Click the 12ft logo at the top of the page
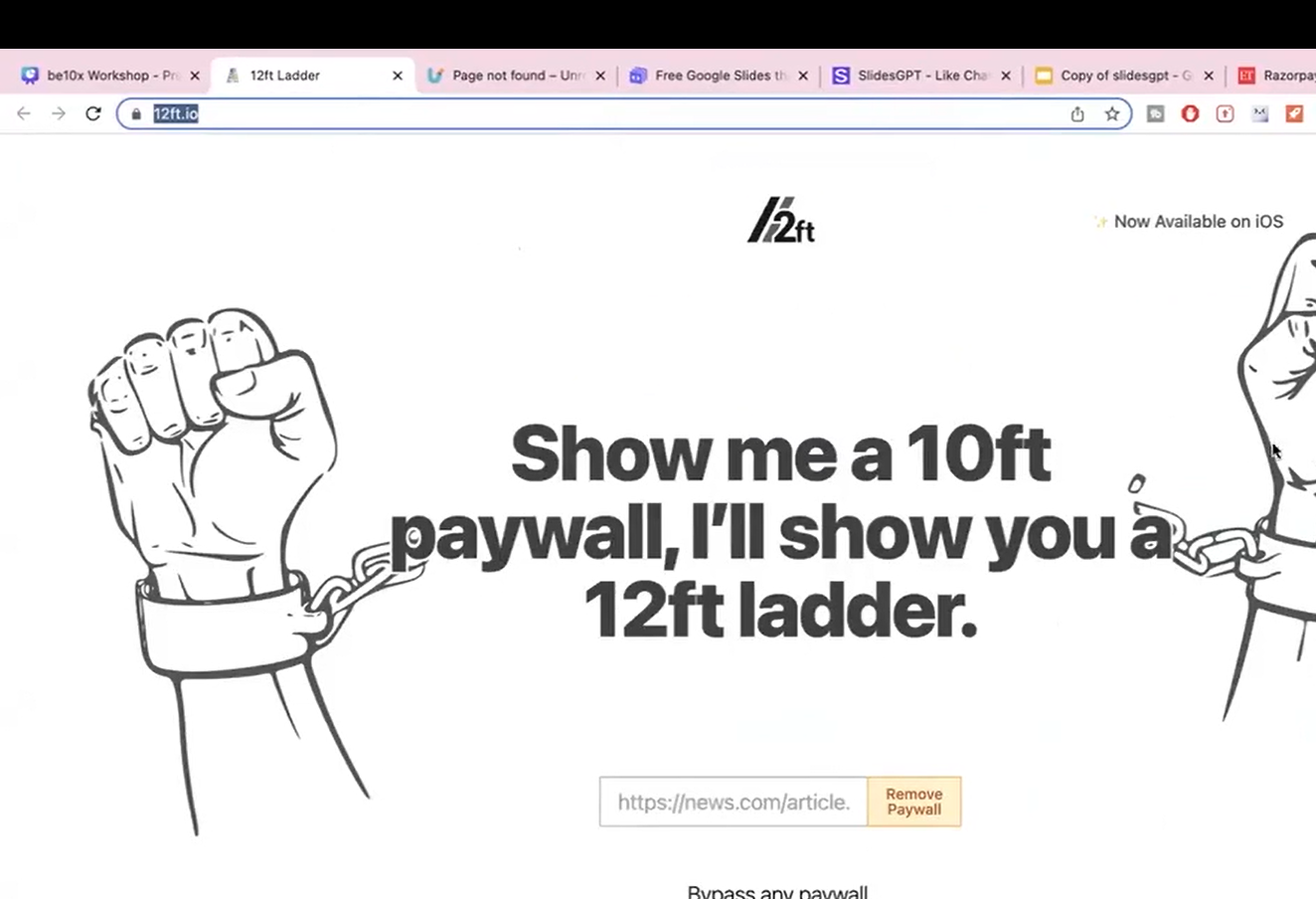The width and height of the screenshot is (1316, 899). pos(781,221)
